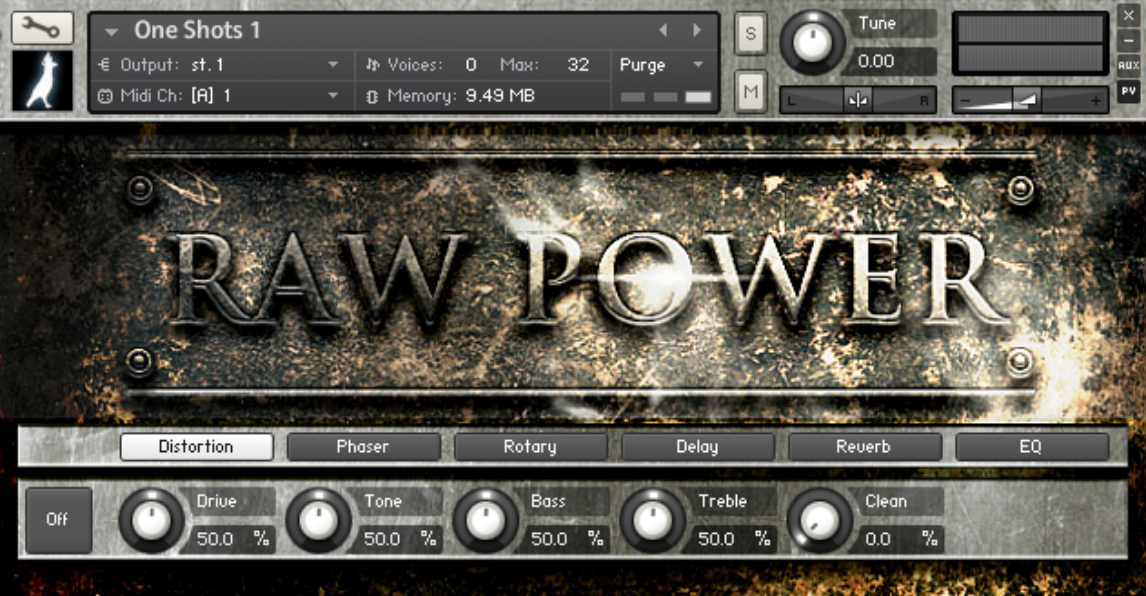Select the EQ effect page
The width and height of the screenshot is (1146, 596).
[1031, 447]
